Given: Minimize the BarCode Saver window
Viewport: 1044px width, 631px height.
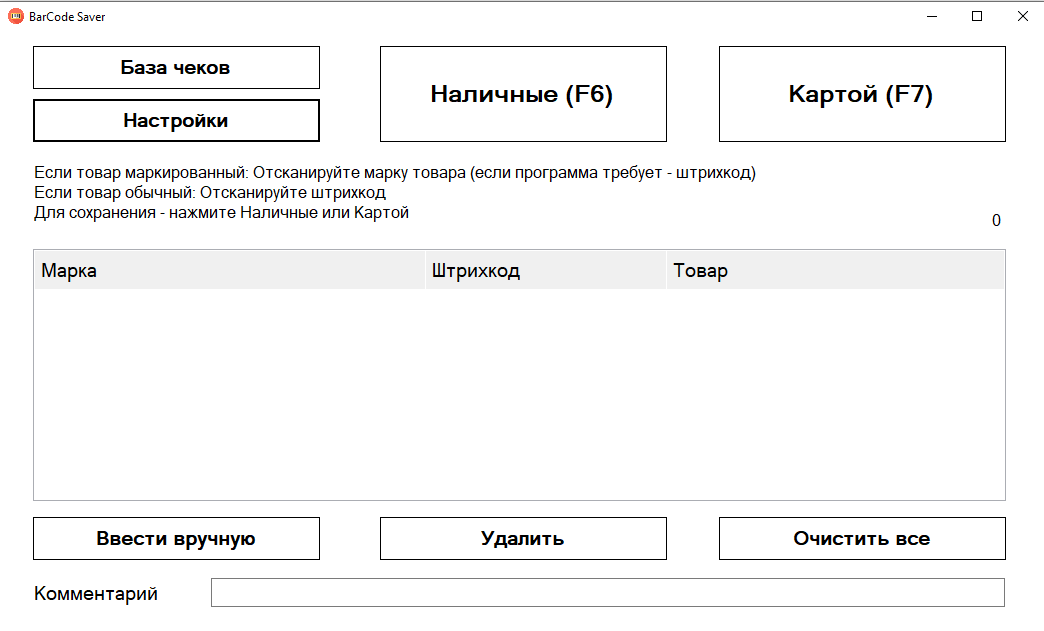Looking at the screenshot, I should pyautogui.click(x=931, y=16).
